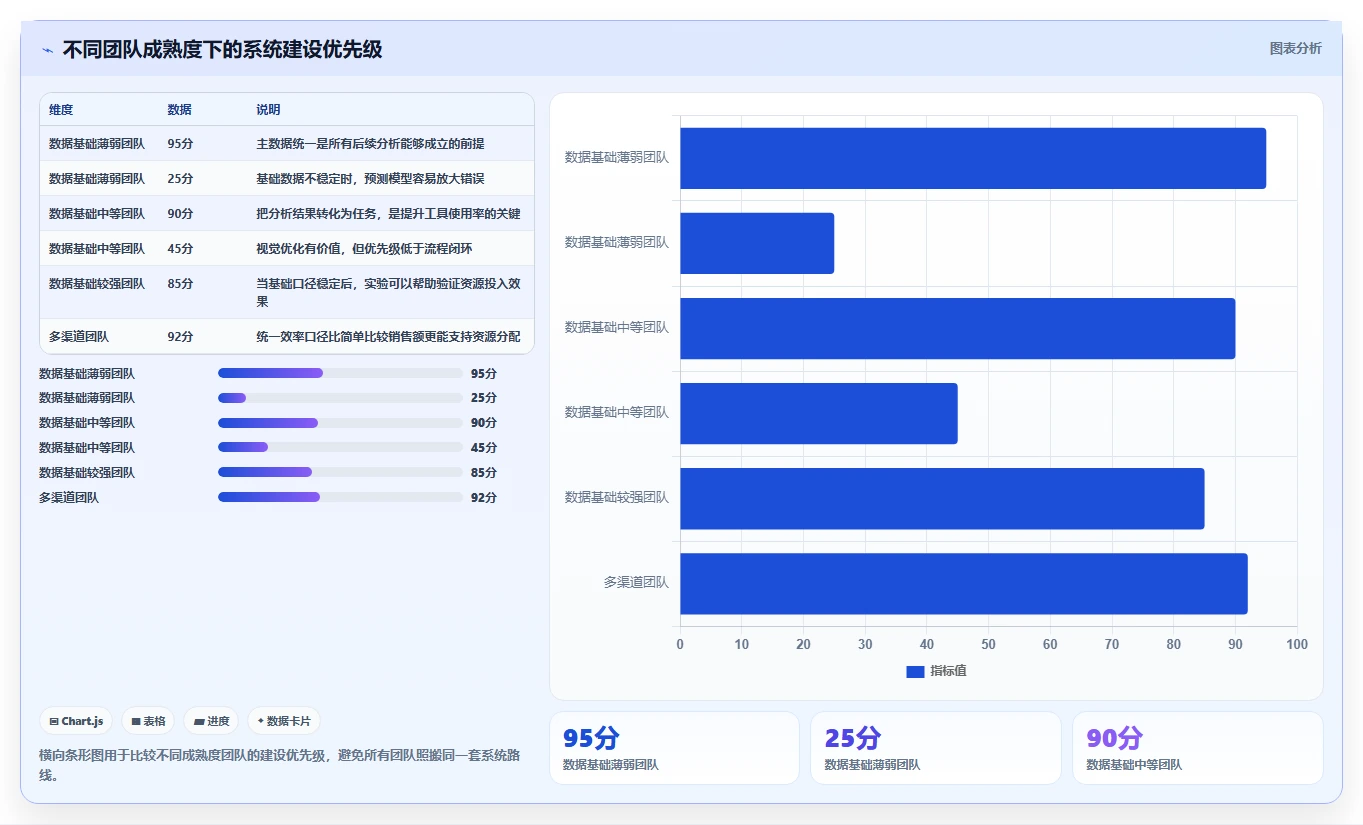Click the footer note starting 横向条形图用于比较
Image resolution: width=1363 pixels, height=825 pixels.
tap(279, 765)
